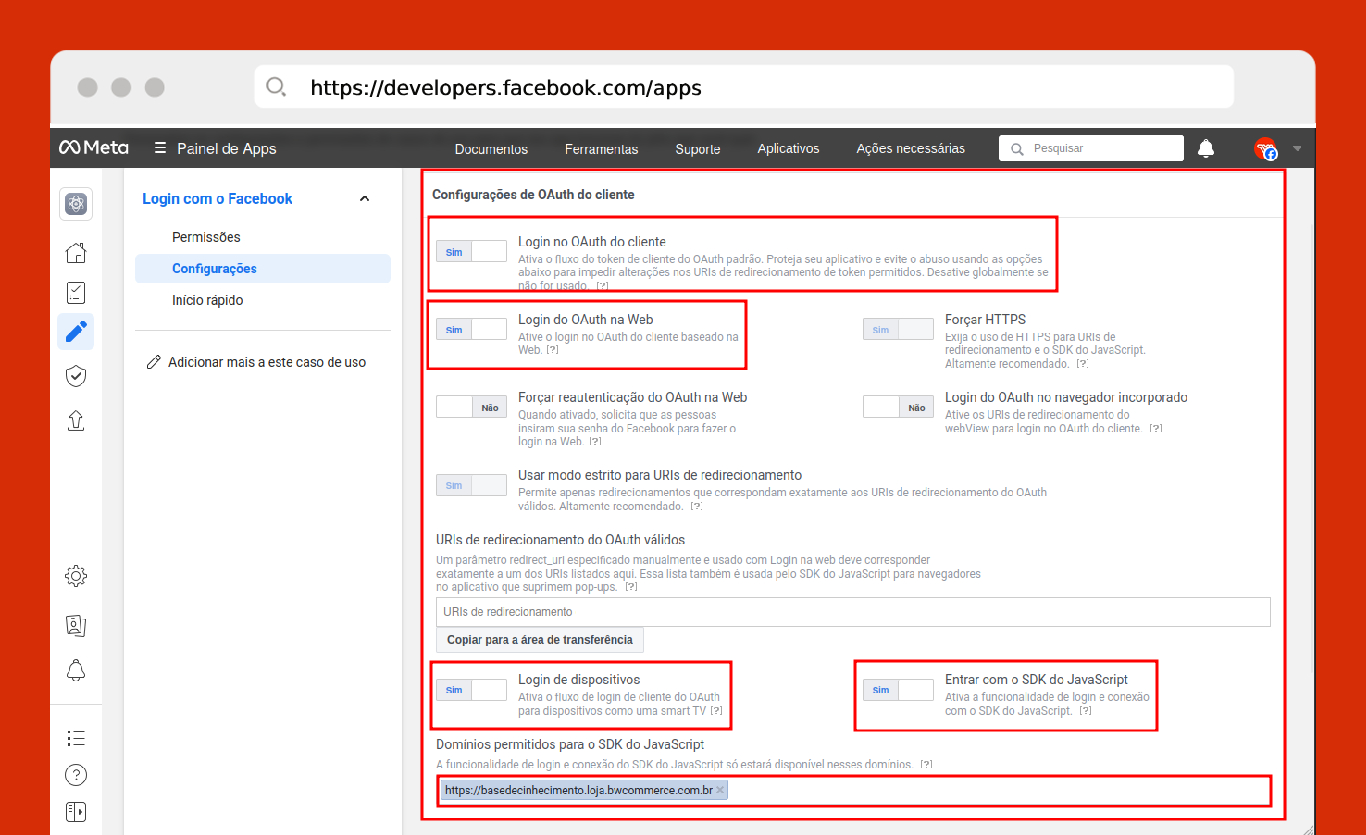Click the list activity log icon in the sidebar
1366x835 pixels.
click(76, 738)
